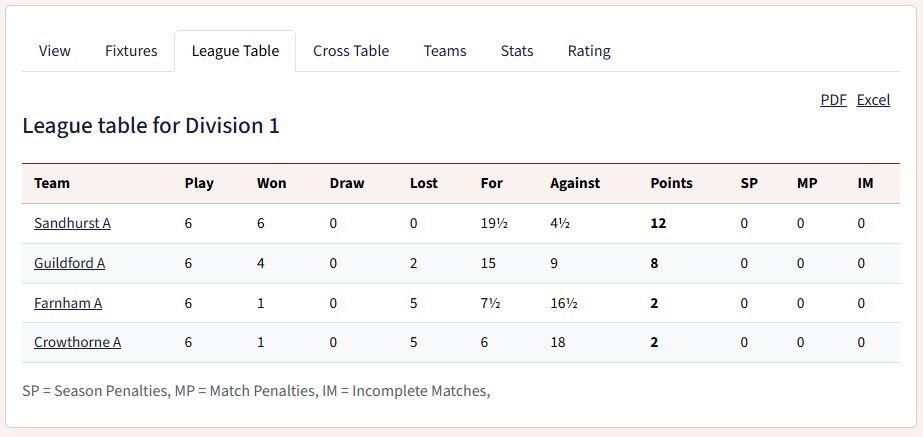The height and width of the screenshot is (437, 923).
Task: Click the Against column header
Action: 575,183
